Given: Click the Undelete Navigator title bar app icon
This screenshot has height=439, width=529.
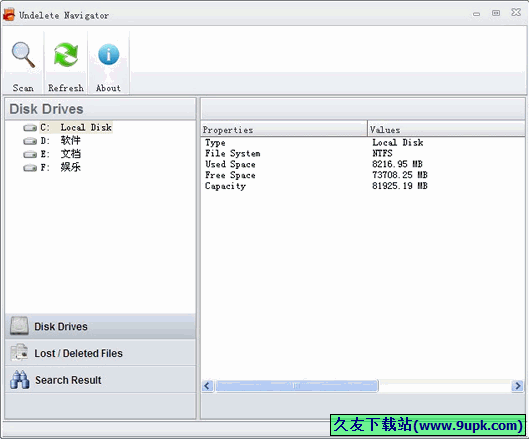Looking at the screenshot, I should click(x=9, y=14).
